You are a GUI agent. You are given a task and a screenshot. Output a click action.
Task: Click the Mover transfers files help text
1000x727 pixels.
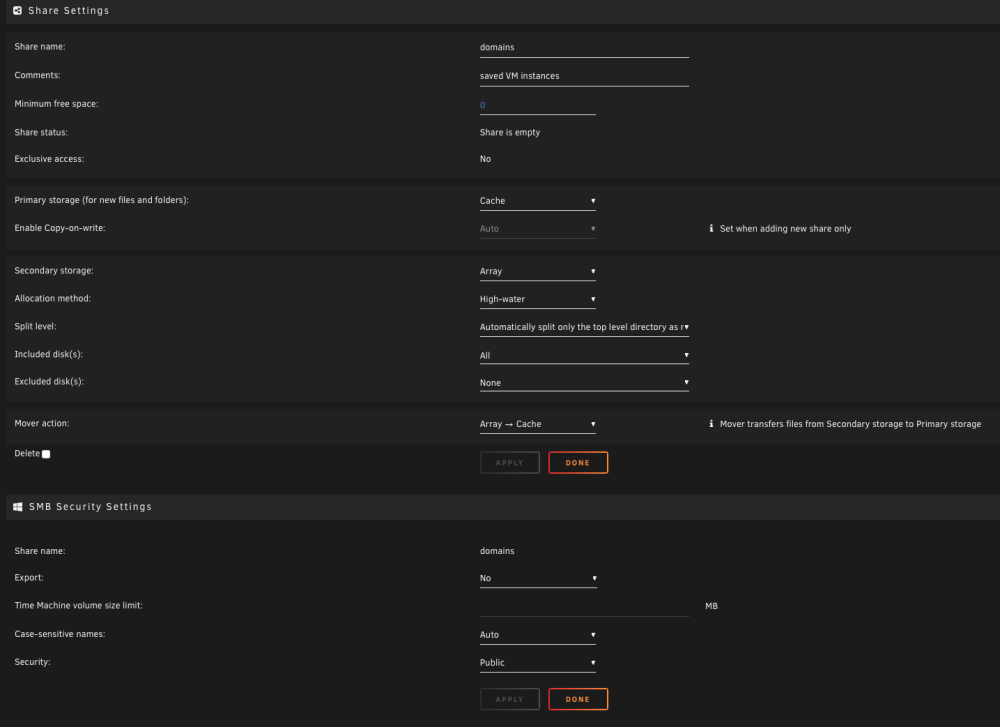(850, 423)
